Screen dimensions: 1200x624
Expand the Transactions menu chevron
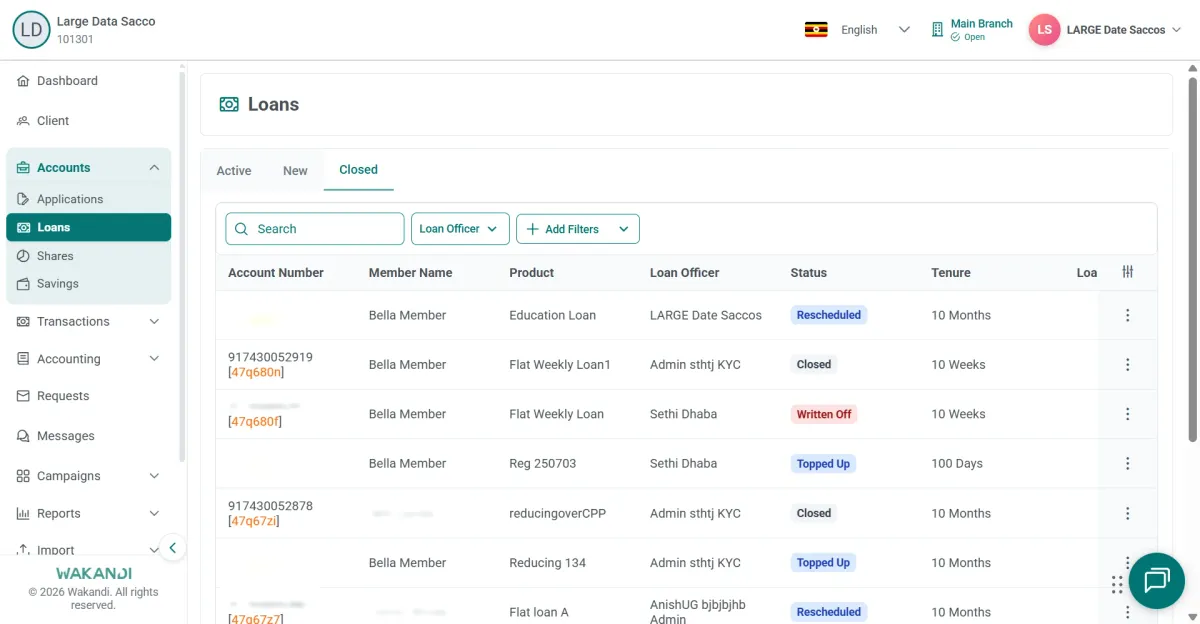coord(154,322)
